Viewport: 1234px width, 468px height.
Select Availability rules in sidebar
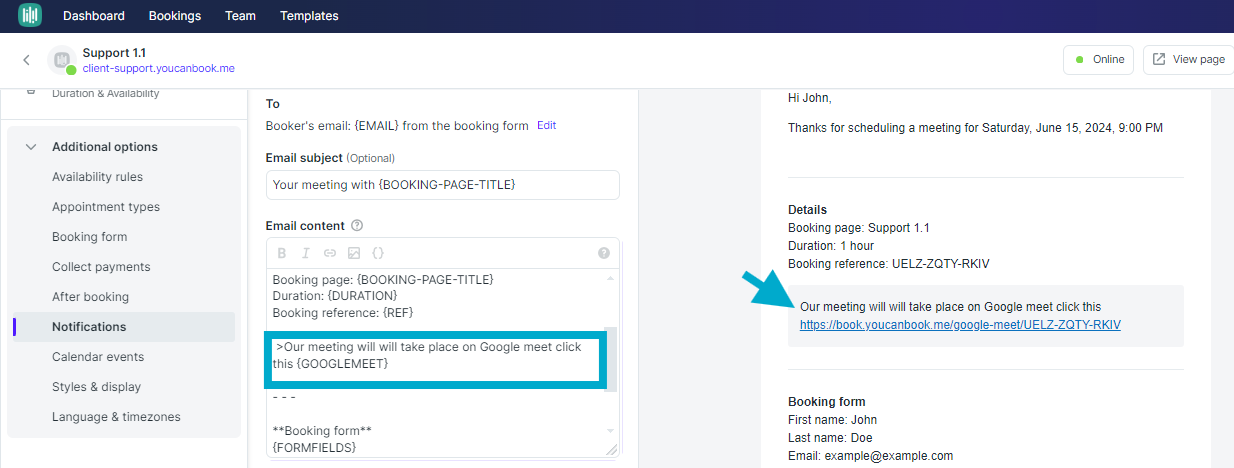(x=97, y=177)
